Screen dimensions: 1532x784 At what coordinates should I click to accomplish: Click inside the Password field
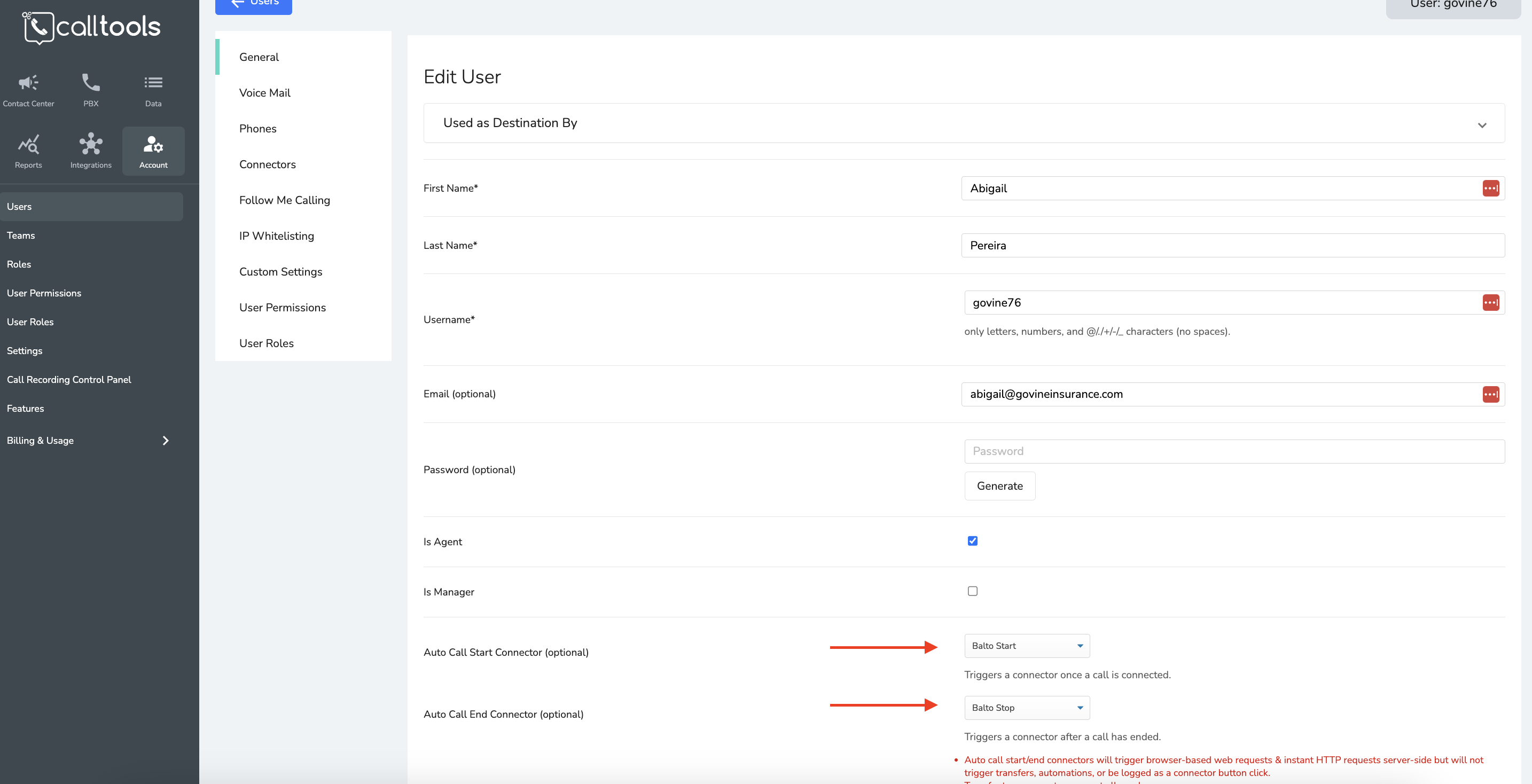[1233, 451]
